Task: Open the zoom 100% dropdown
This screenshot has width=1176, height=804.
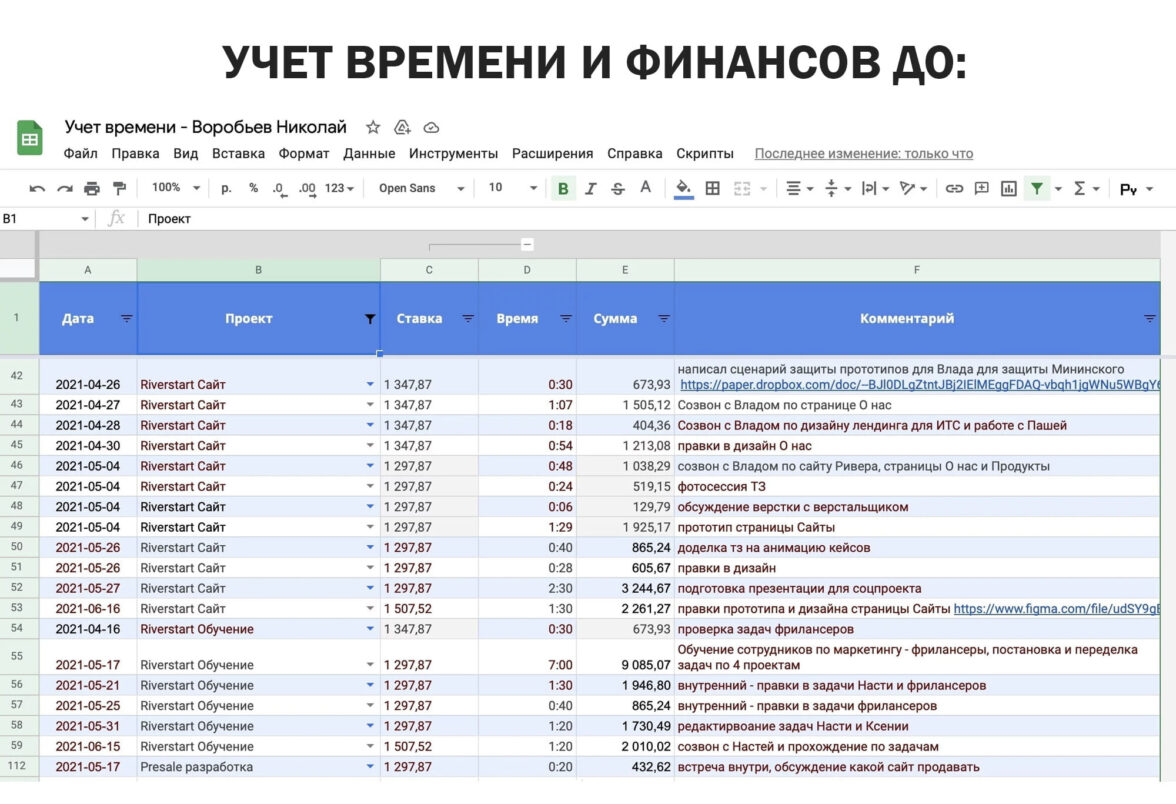Action: [x=175, y=188]
